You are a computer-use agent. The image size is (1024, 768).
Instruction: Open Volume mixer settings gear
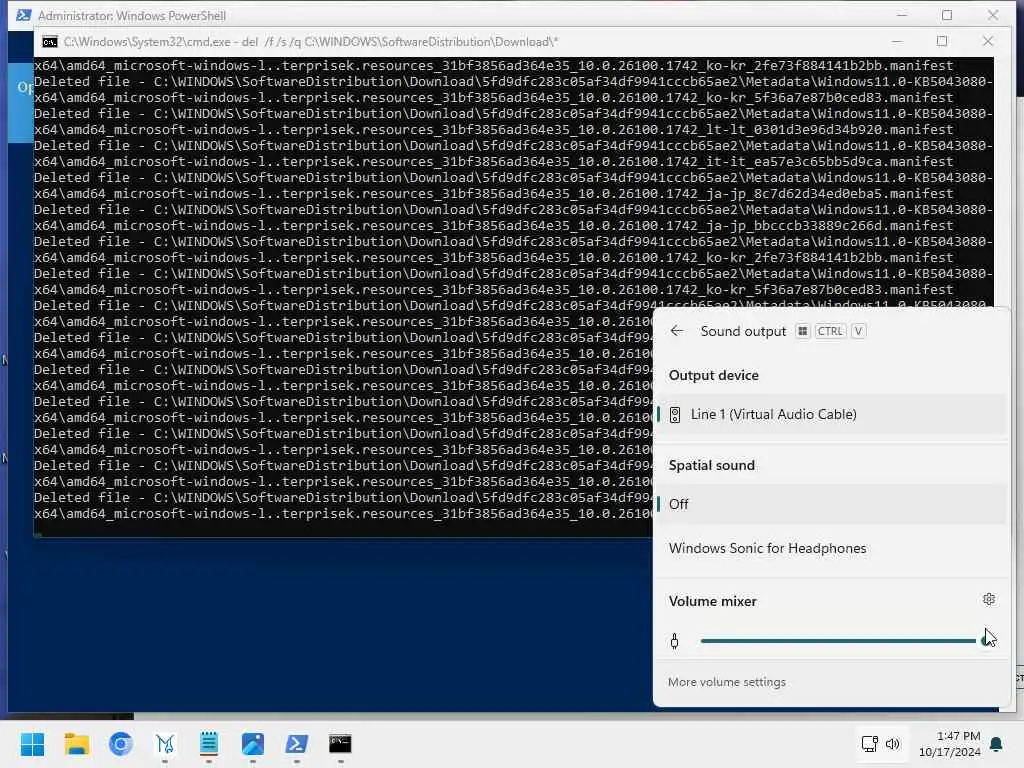[x=989, y=599]
